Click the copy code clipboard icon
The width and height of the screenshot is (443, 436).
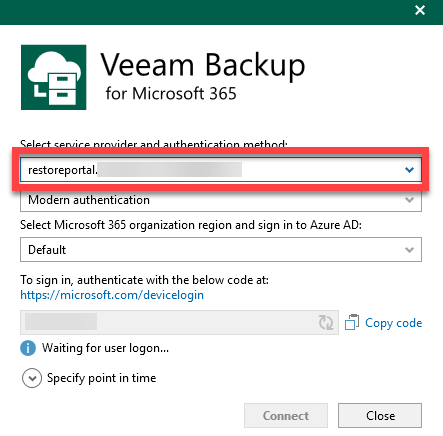point(352,322)
